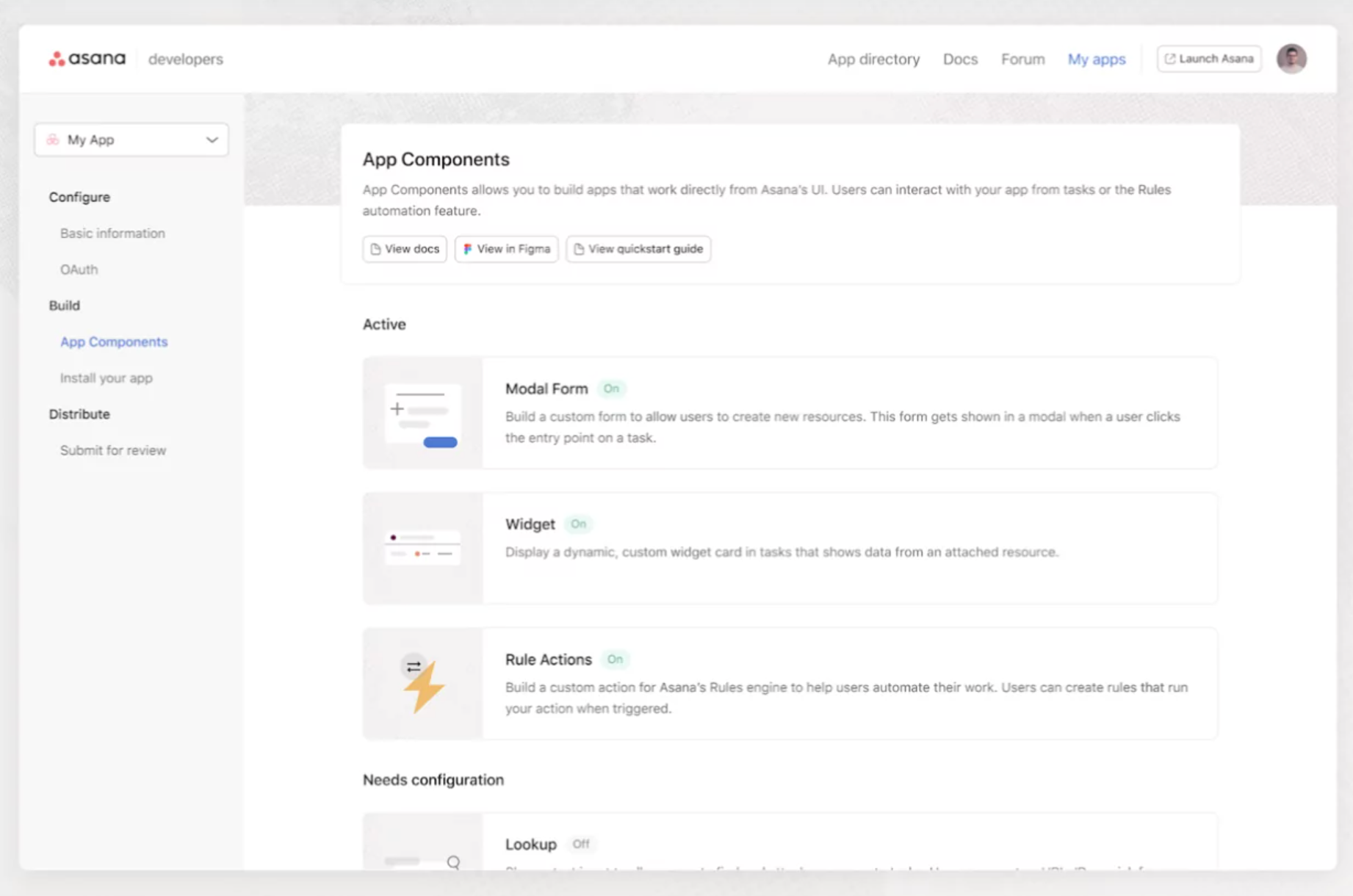The height and width of the screenshot is (896, 1353).
Task: Click the Lookup magnifier illustration
Action: tap(453, 861)
